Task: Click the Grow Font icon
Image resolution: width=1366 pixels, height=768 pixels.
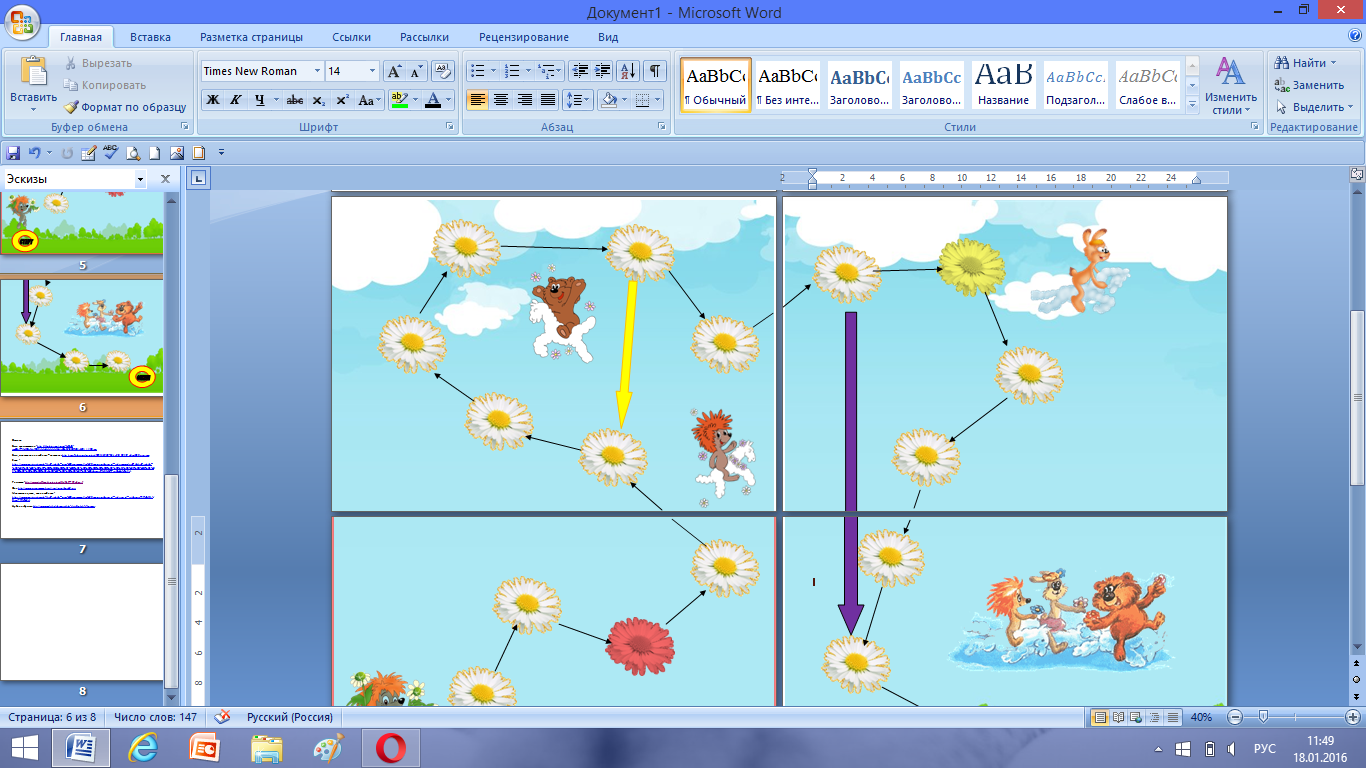Action: click(394, 71)
